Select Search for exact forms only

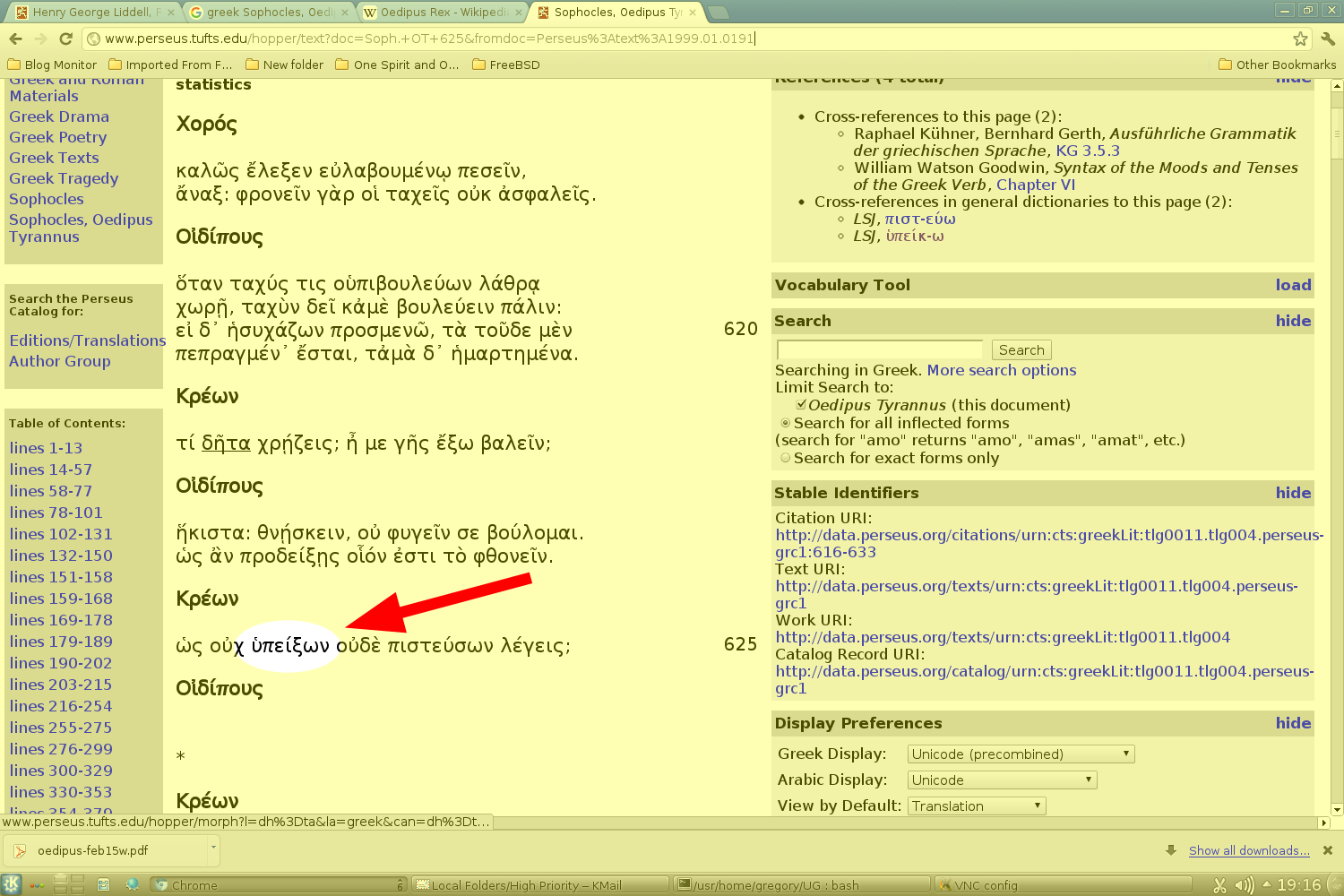[x=786, y=458]
